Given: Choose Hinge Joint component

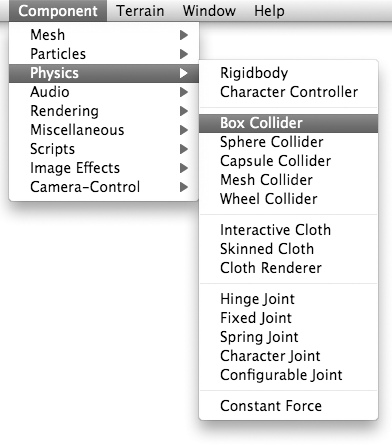Looking at the screenshot, I should [289, 299].
